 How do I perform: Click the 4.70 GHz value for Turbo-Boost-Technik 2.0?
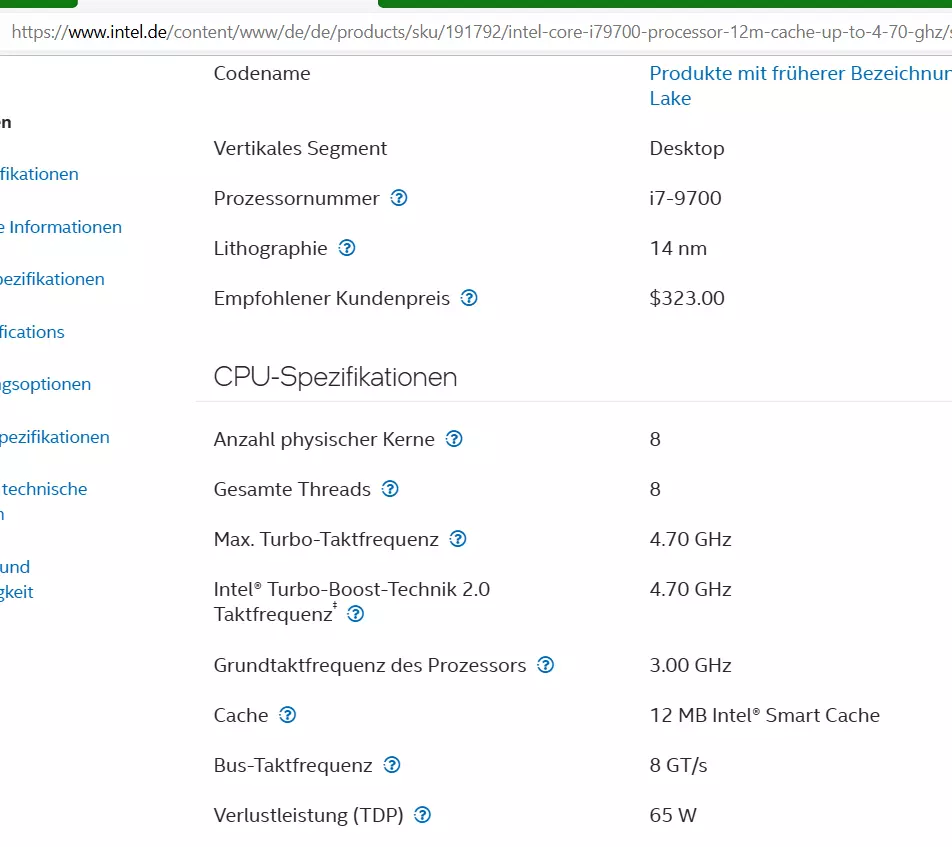pyautogui.click(x=690, y=590)
